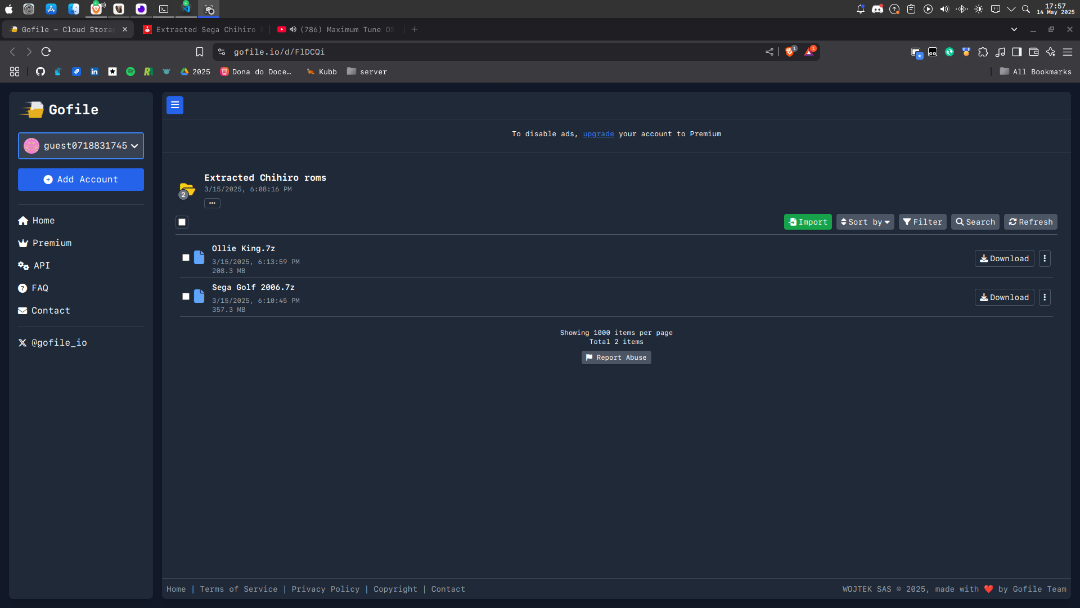Open the Spotify bookmark
Image resolution: width=1080 pixels, height=608 pixels.
[x=130, y=72]
